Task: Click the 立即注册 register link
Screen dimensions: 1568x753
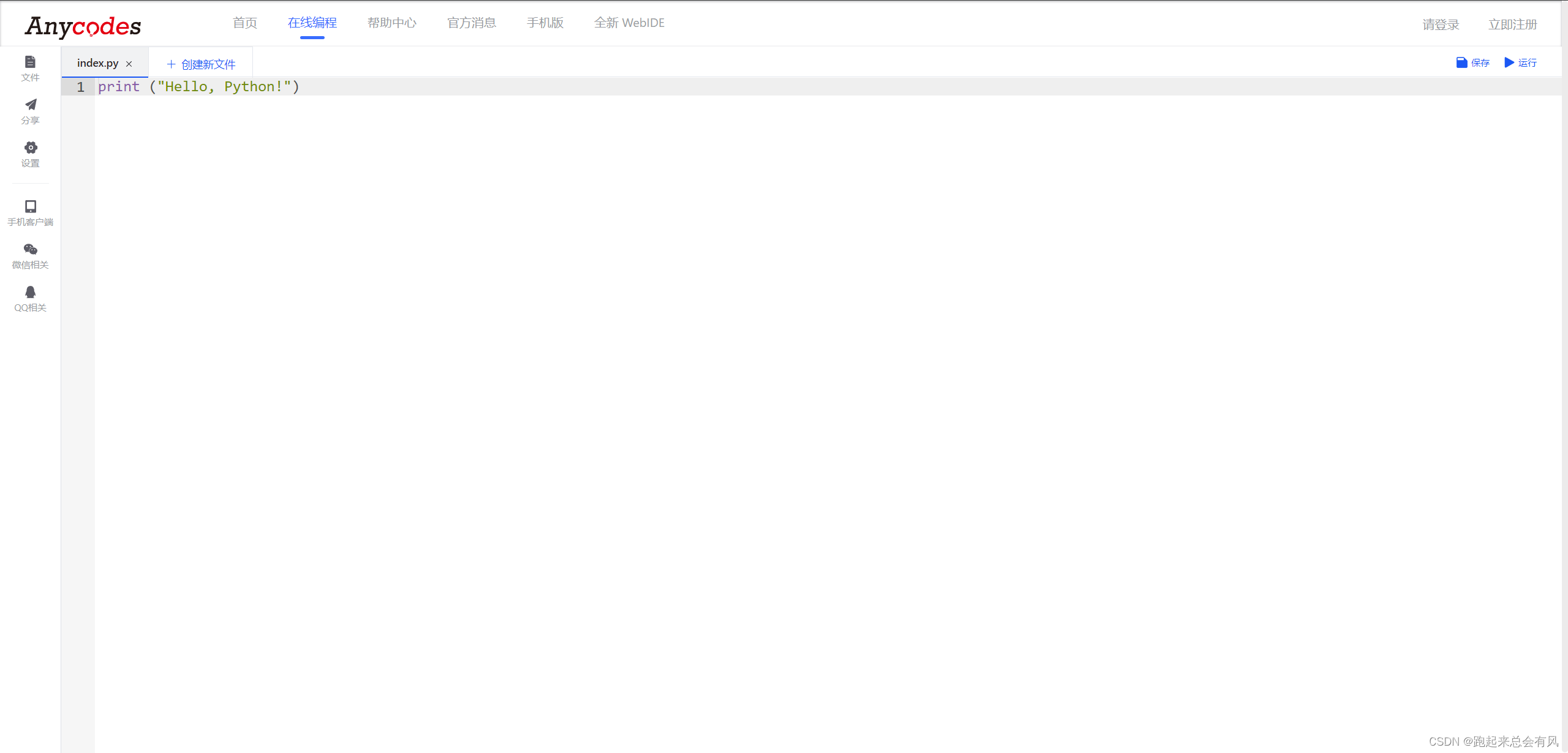Action: (x=1513, y=24)
